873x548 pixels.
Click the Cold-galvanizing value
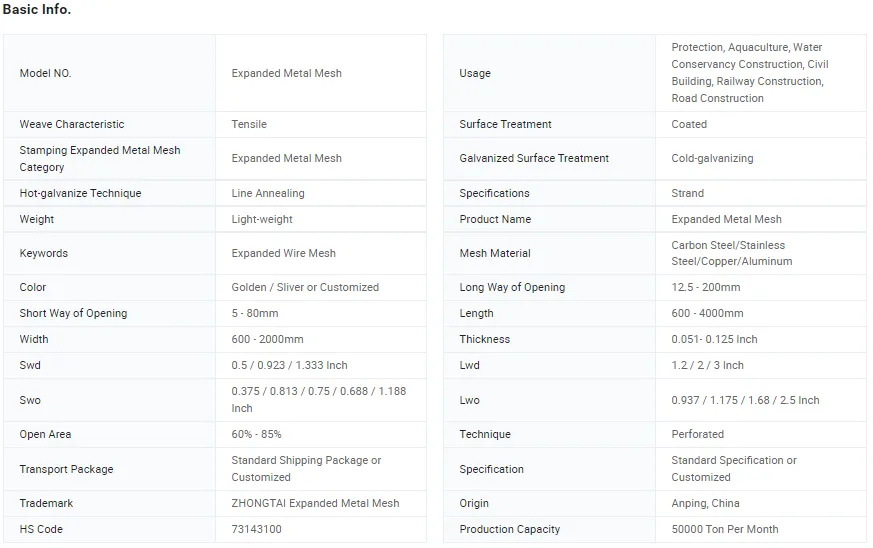[x=712, y=158]
